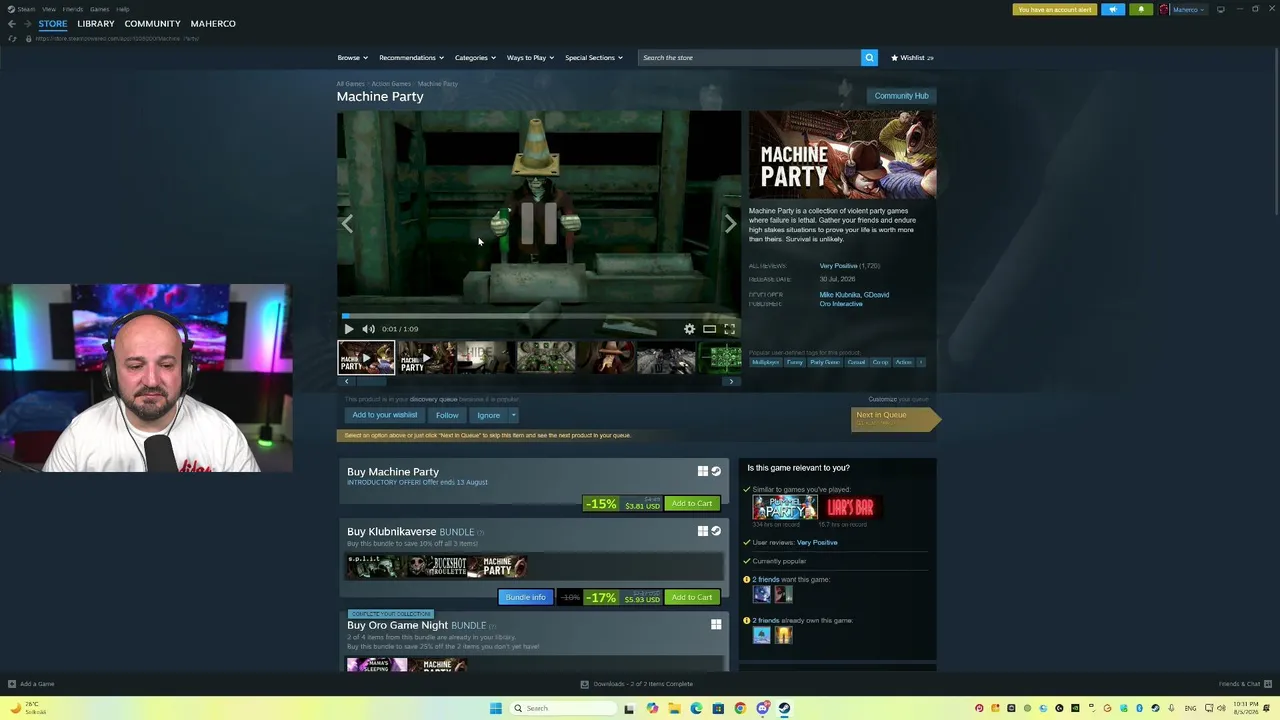
Task: Click the account alert notification banner
Action: pyautogui.click(x=1055, y=10)
